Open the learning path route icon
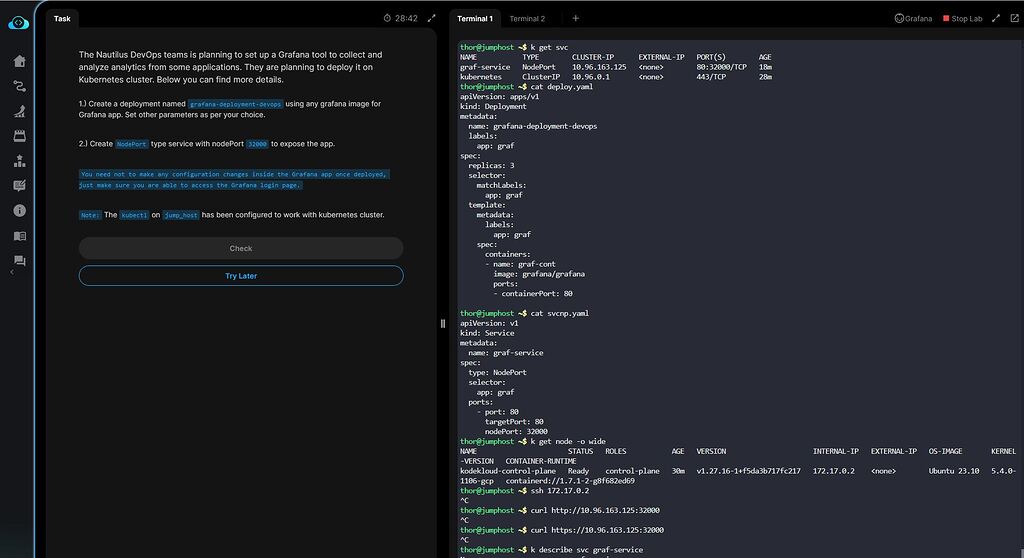1024x558 pixels. coord(19,86)
